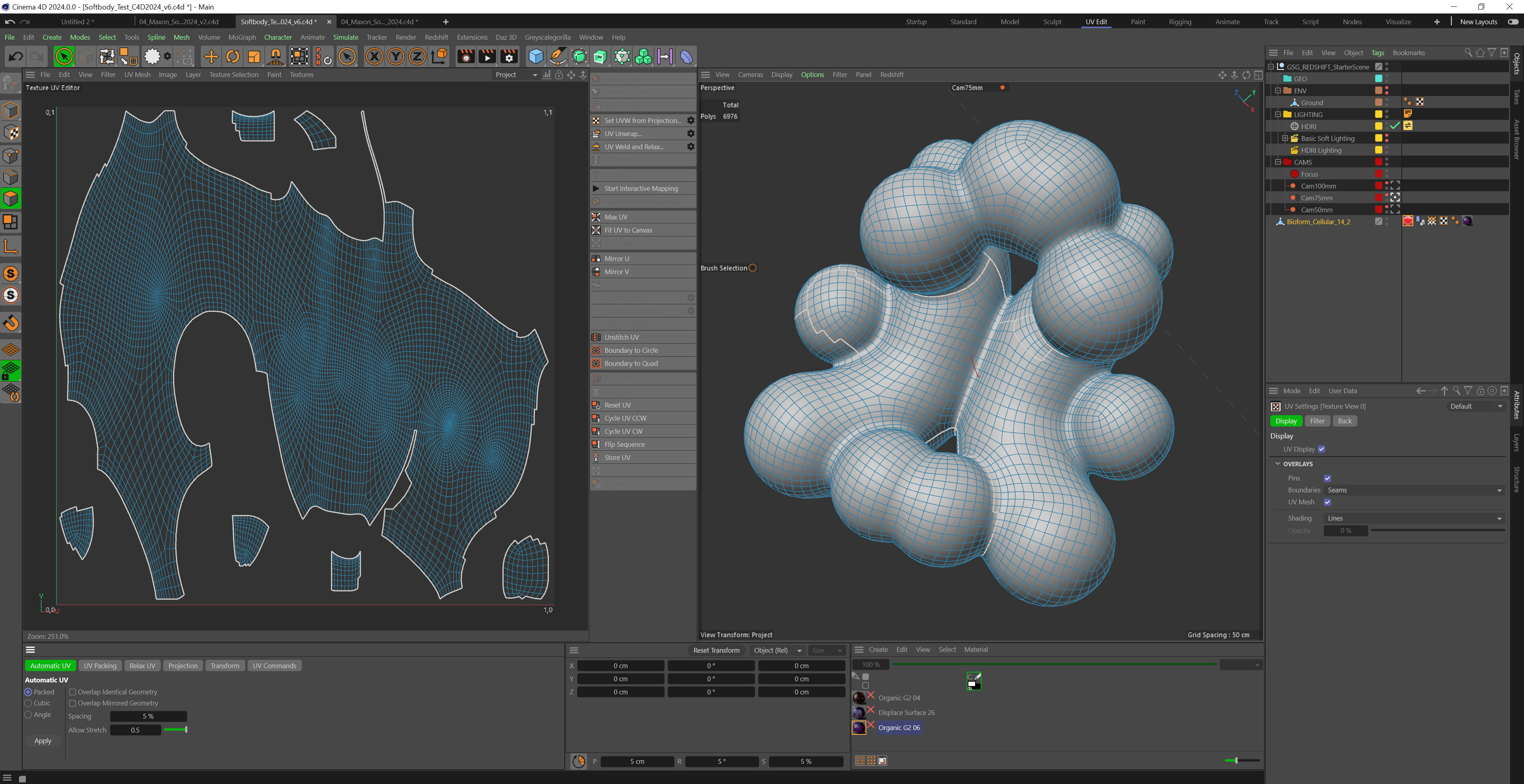Adjust the Allow Stretch slider

point(176,730)
